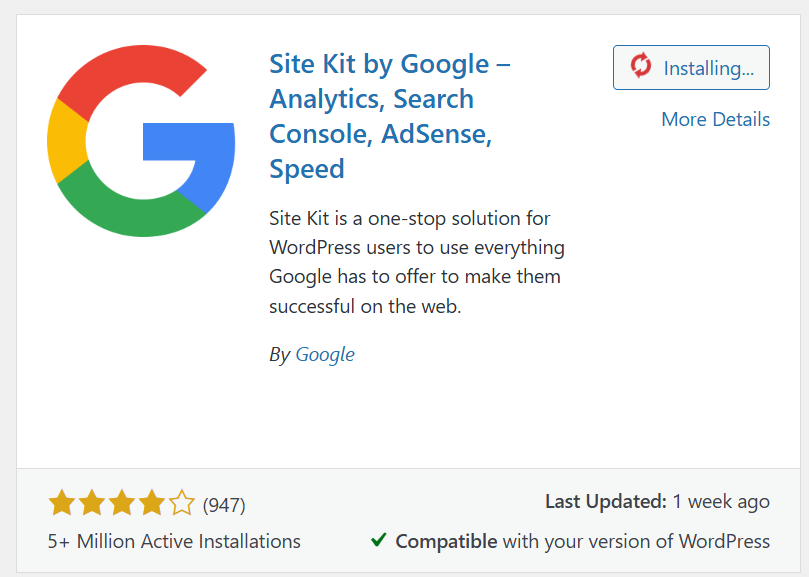
Task: Click the '1 week ago' update time
Action: point(721,501)
